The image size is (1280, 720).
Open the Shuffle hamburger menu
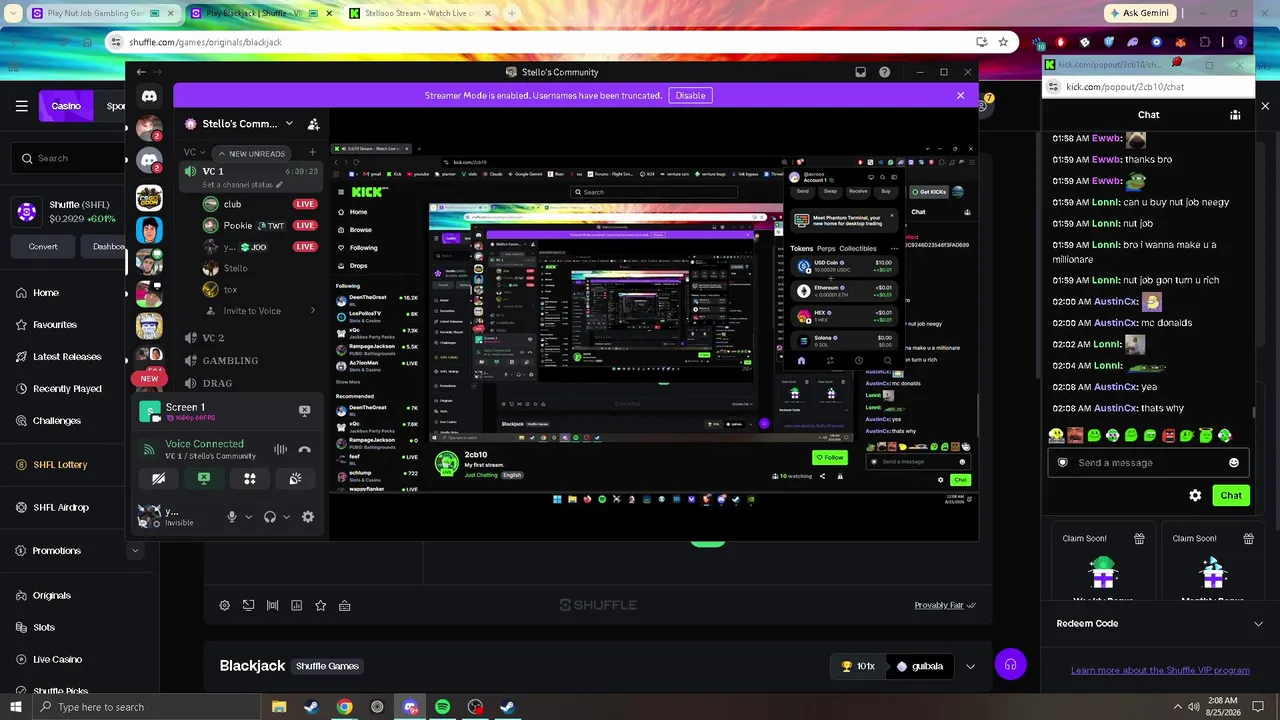click(22, 106)
